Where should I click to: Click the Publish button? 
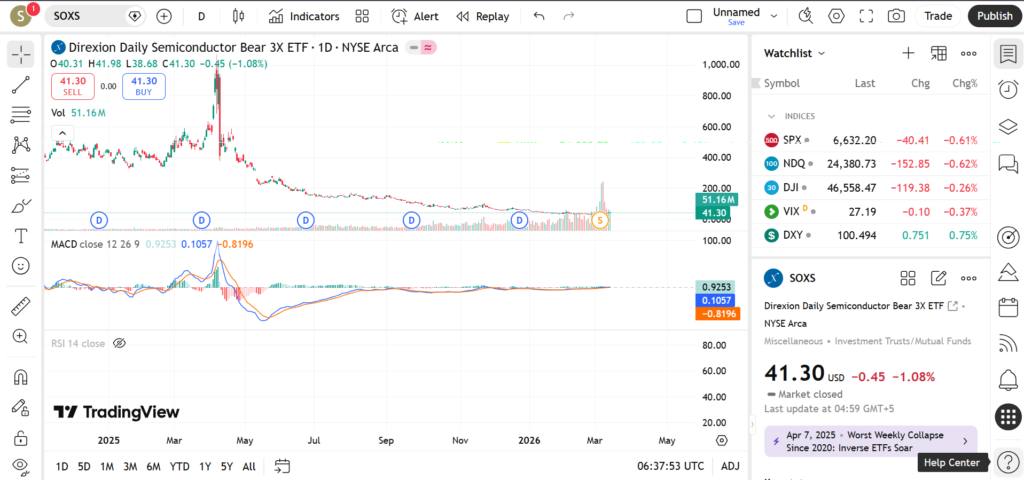tap(994, 16)
